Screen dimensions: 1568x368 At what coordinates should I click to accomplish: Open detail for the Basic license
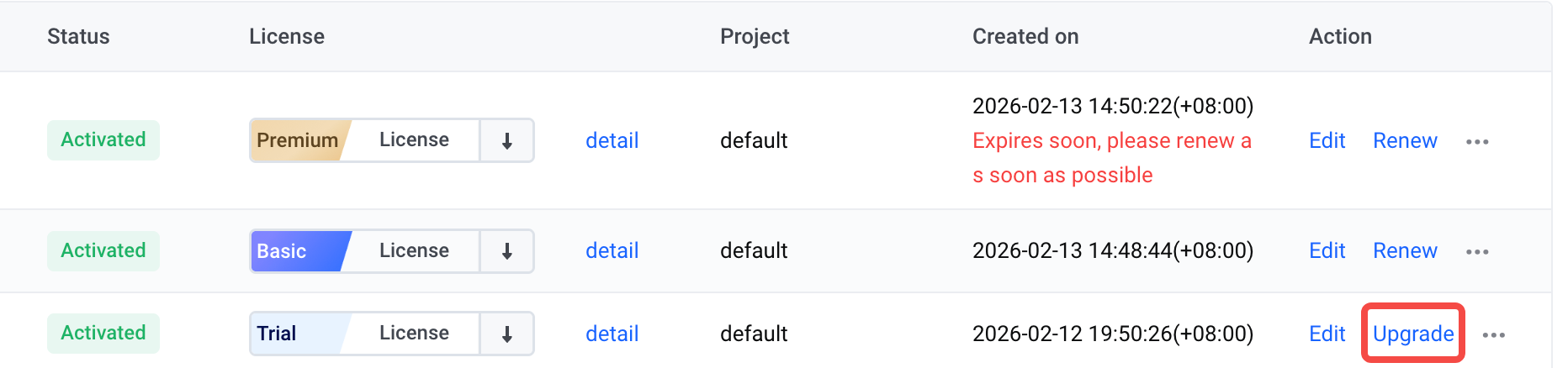click(x=612, y=250)
